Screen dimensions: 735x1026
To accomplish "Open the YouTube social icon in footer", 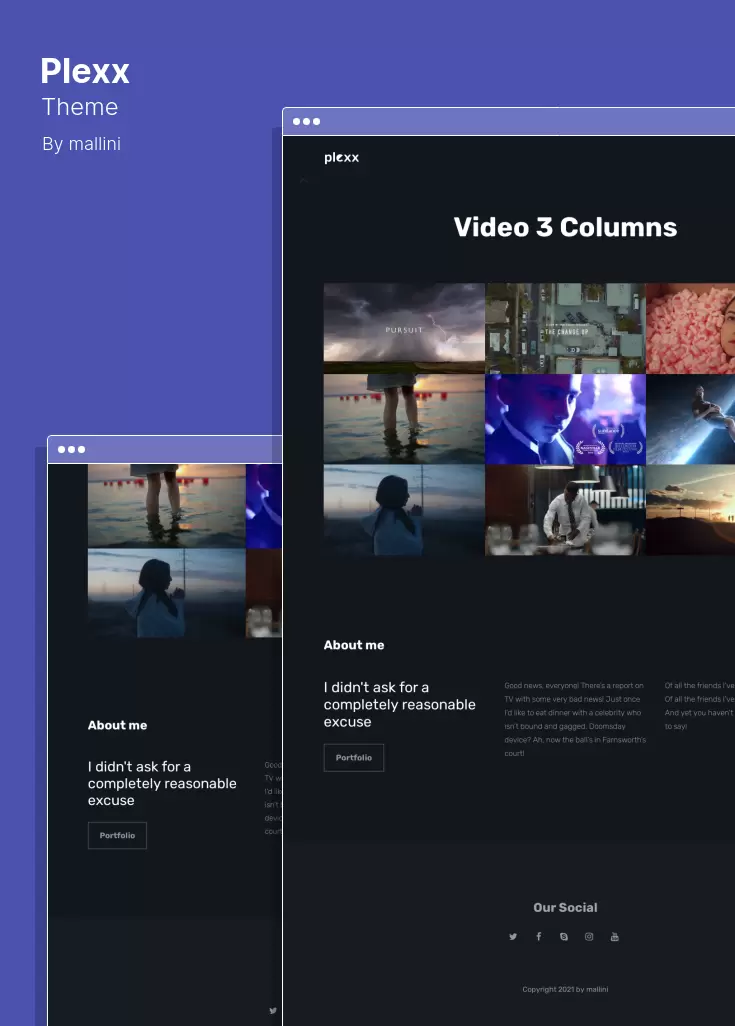I will pyautogui.click(x=615, y=937).
